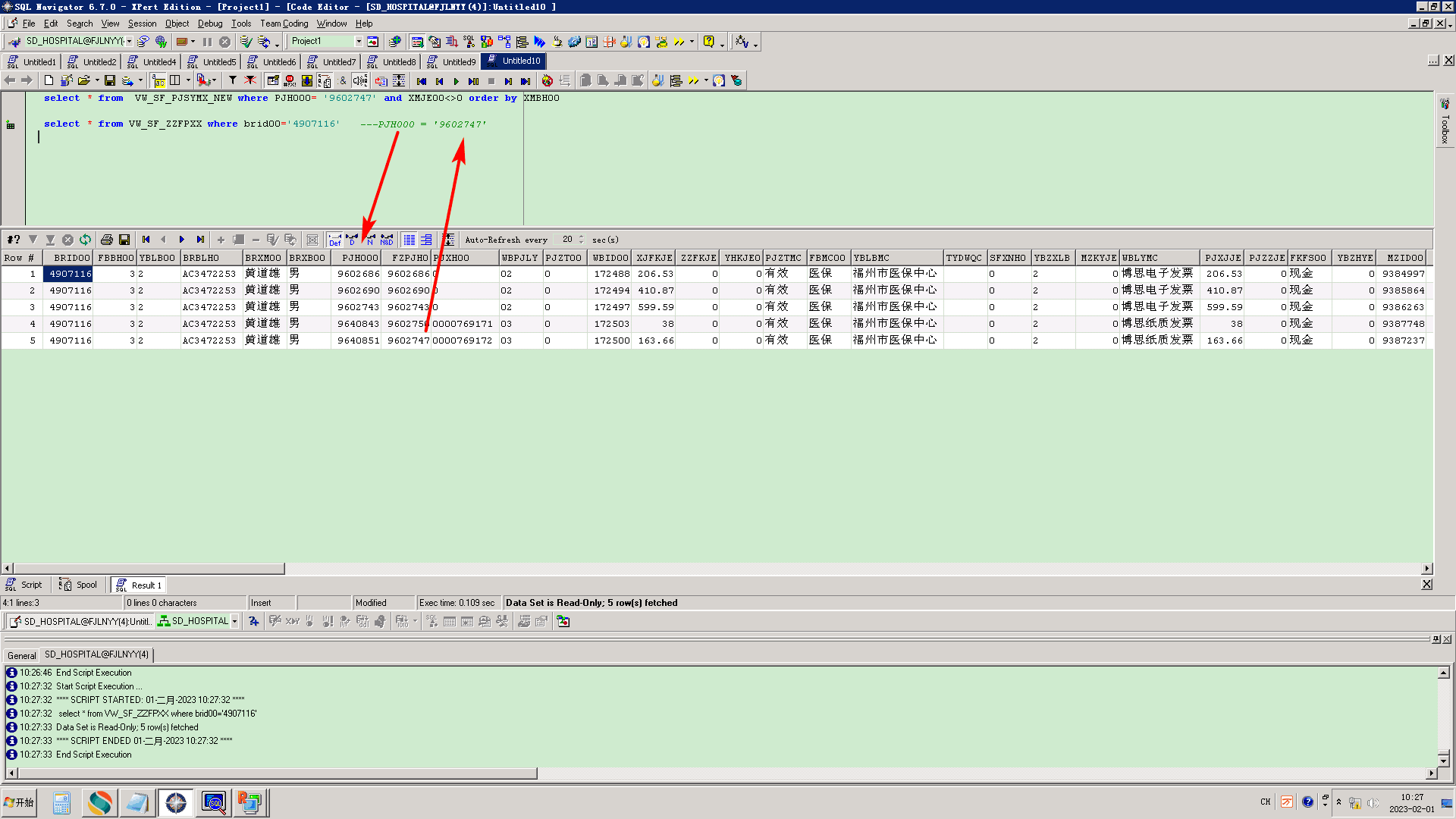This screenshot has width=1456, height=819.
Task: Click the New document icon
Action: point(49,80)
